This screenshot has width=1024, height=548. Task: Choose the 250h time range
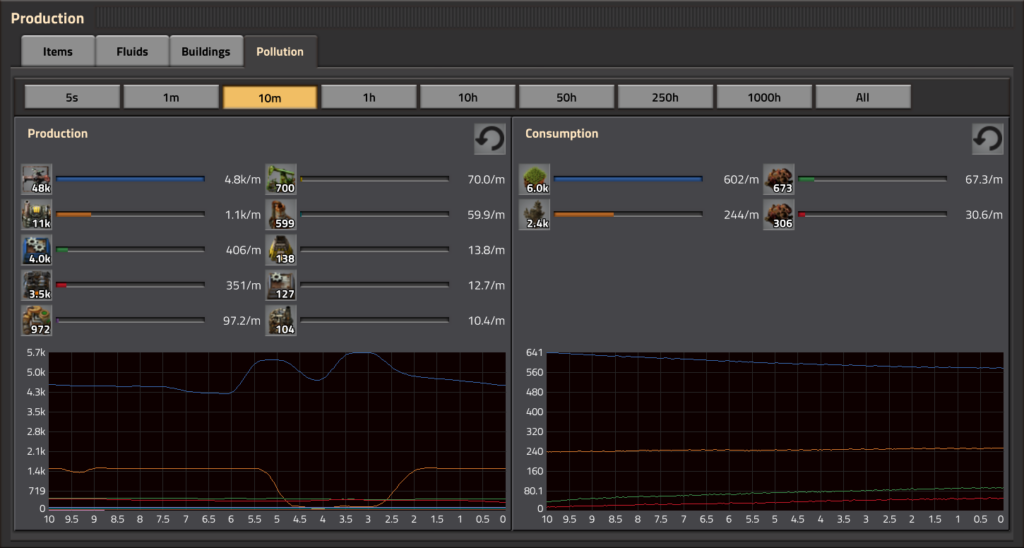tap(665, 97)
